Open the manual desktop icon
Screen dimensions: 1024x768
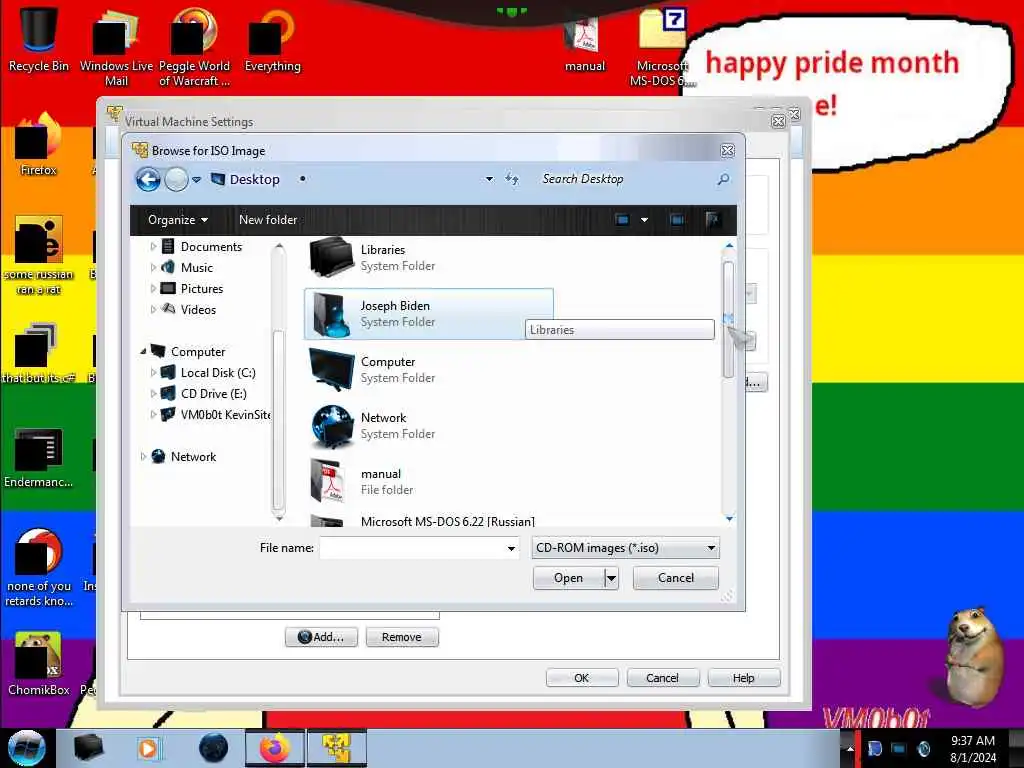click(x=584, y=43)
